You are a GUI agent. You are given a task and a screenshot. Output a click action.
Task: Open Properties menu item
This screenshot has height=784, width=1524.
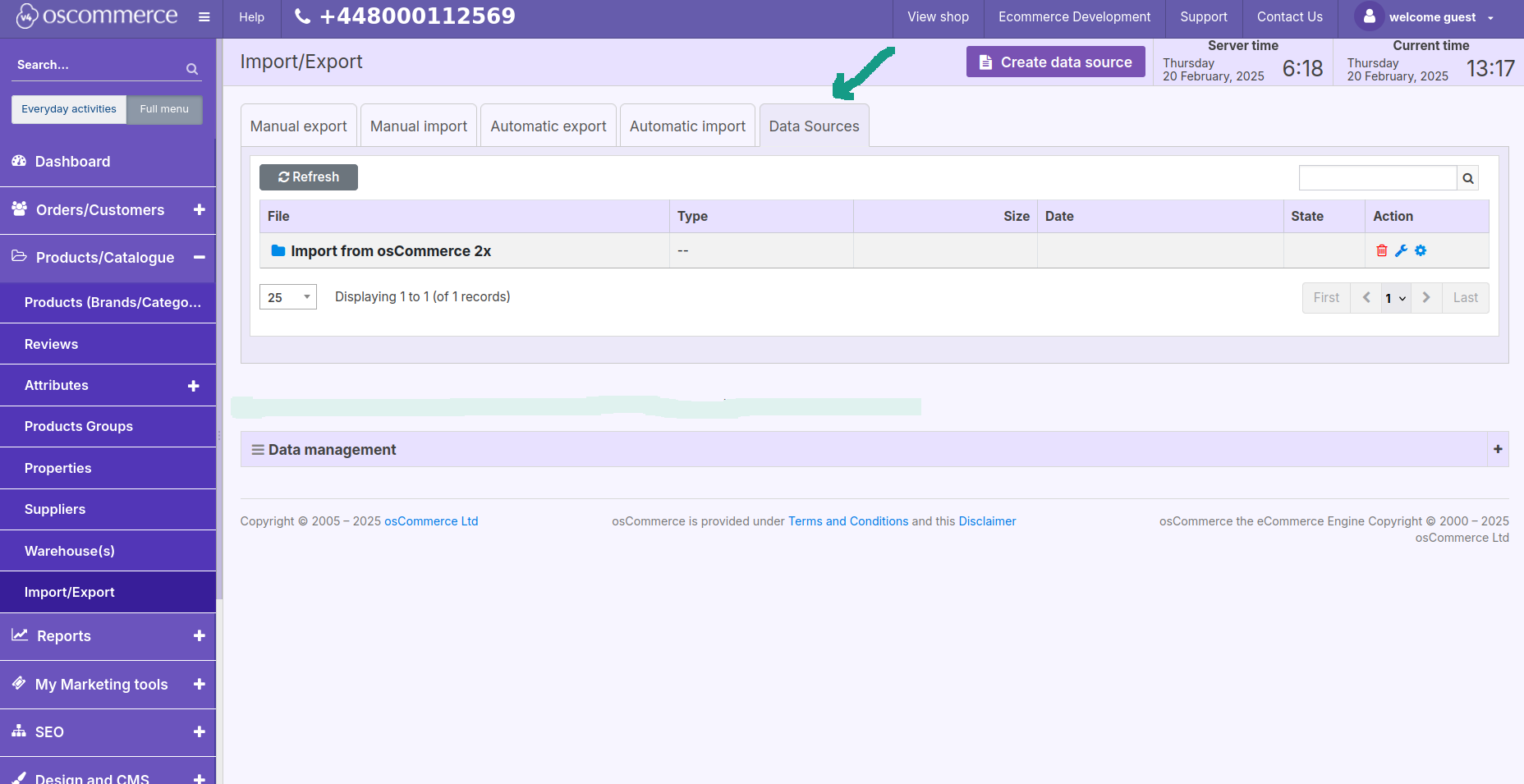pyautogui.click(x=108, y=468)
